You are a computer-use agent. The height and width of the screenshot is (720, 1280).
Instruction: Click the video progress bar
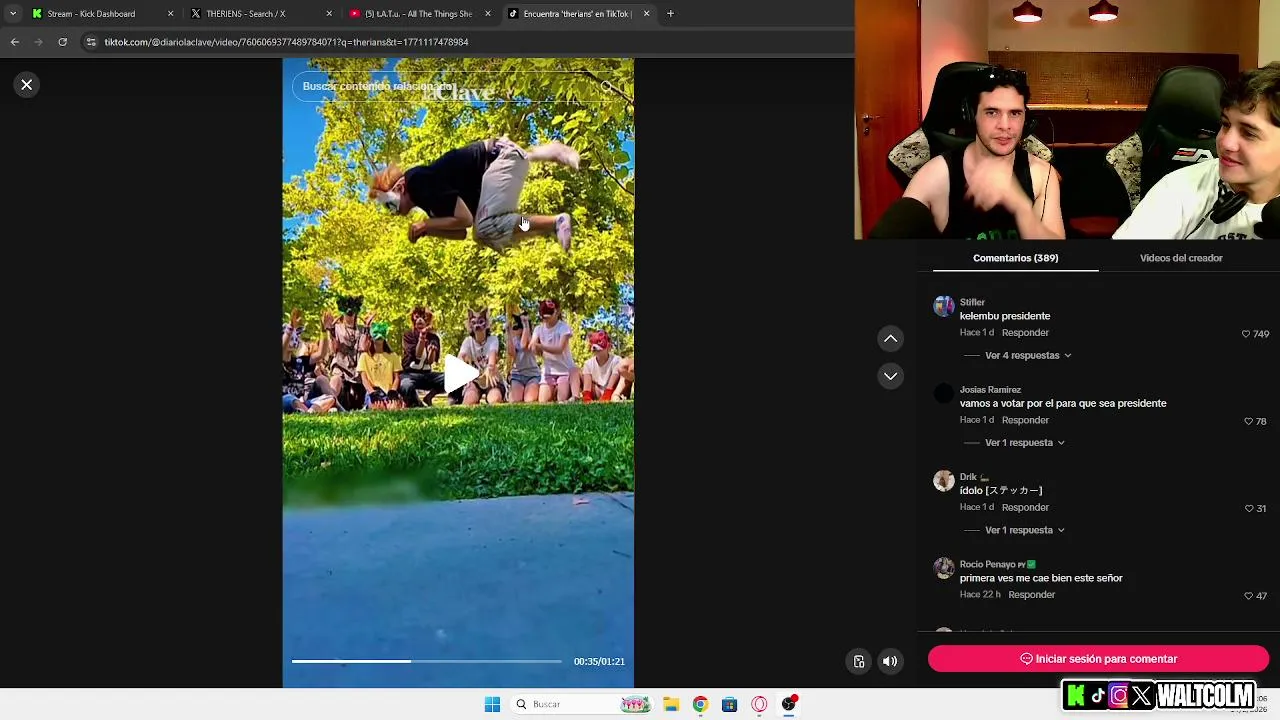click(427, 661)
